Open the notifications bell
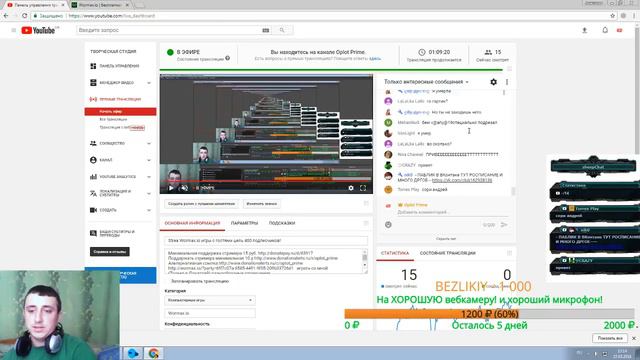640x360 pixels. (x=605, y=30)
